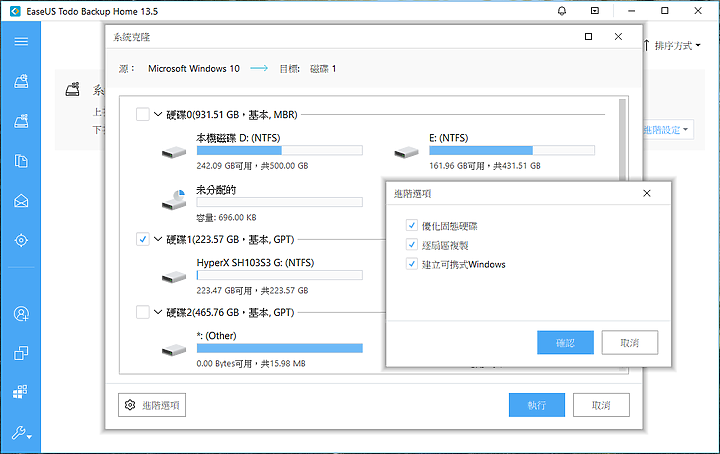This screenshot has width=720, height=454.
Task: Check the disk 2 (465.76 GB) checkbox
Action: pos(143,312)
